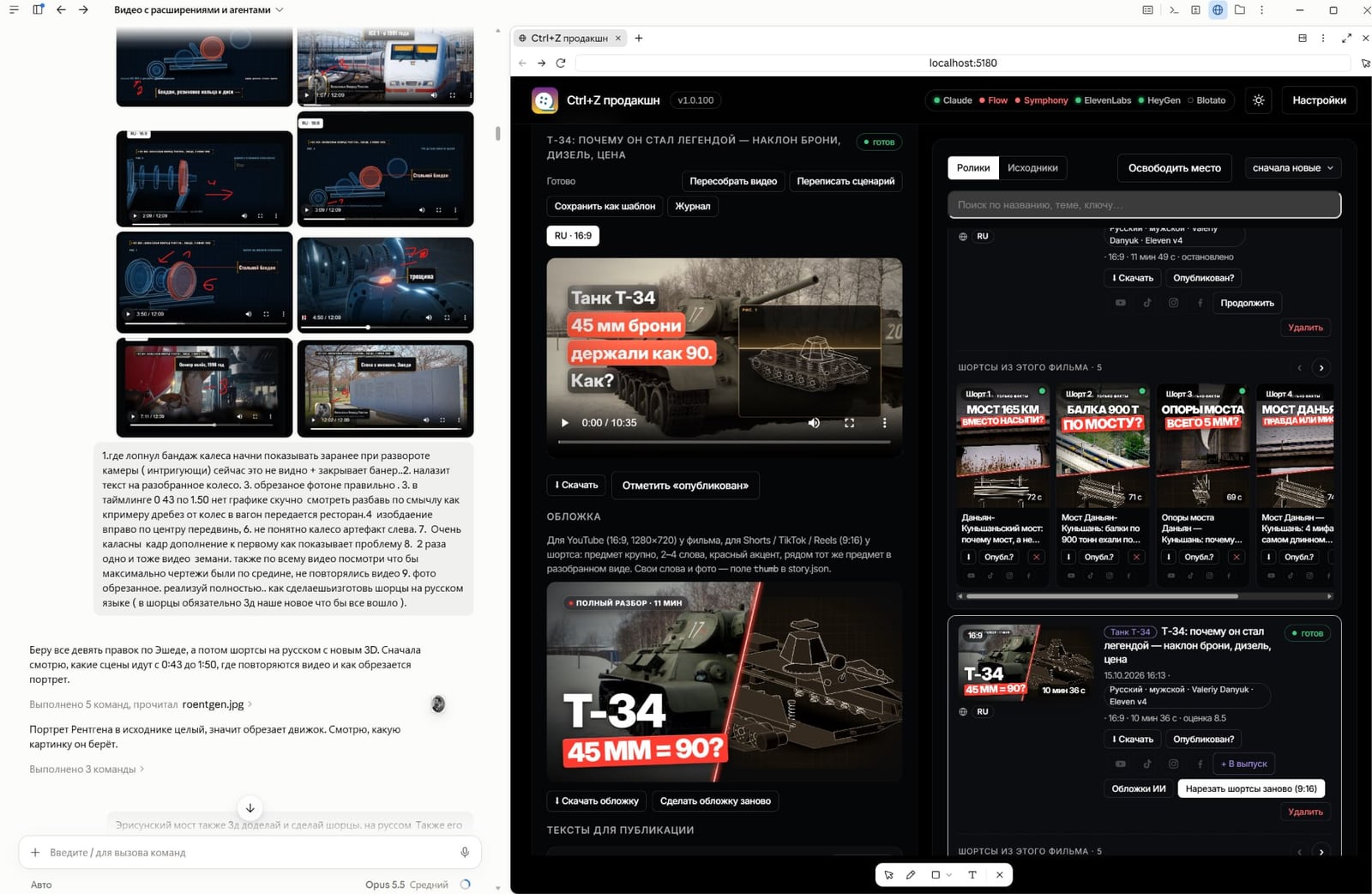
Task: Expand the browser preview to fullscreen
Action: point(1346,38)
